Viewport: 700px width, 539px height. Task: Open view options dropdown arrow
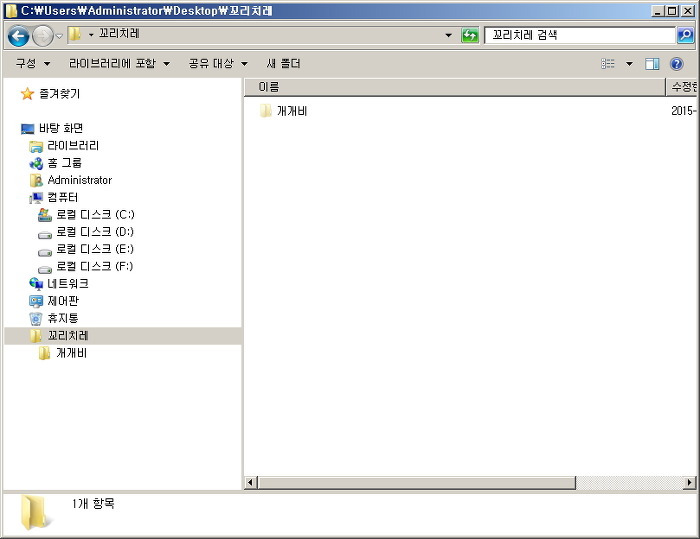click(629, 64)
